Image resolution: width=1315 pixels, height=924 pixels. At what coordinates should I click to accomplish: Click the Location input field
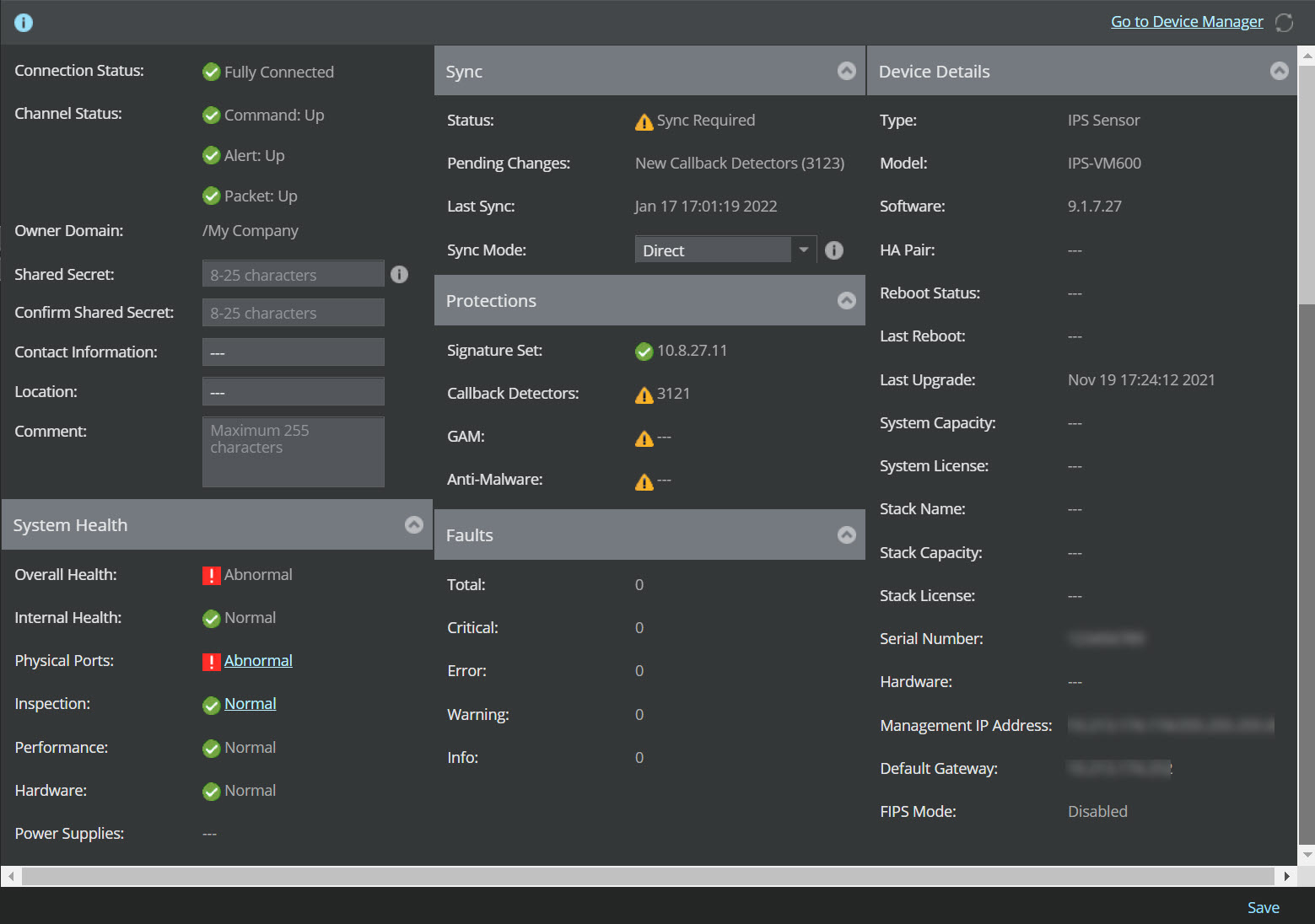point(294,391)
